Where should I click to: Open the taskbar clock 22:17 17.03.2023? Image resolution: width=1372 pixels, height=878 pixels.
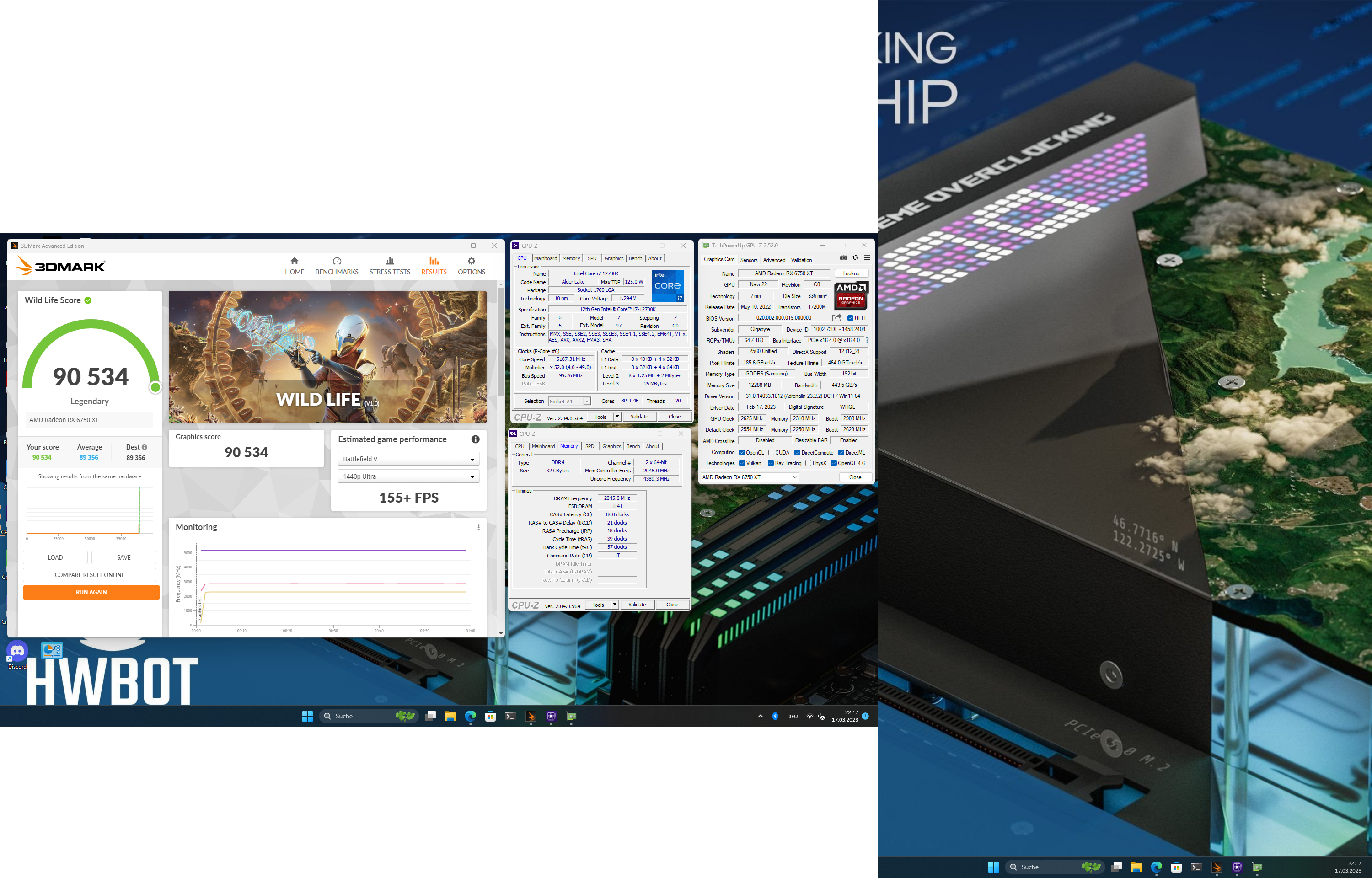click(844, 716)
